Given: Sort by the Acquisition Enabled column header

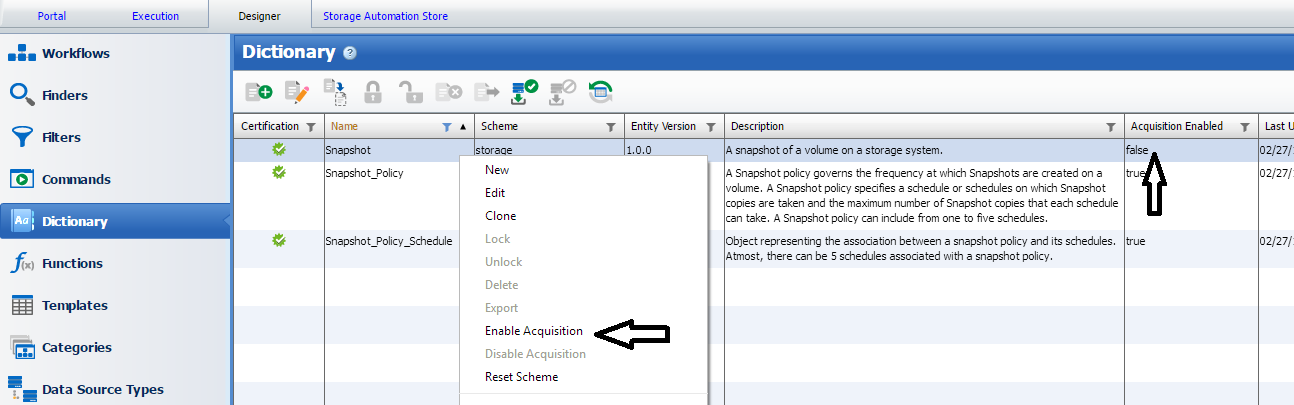Looking at the screenshot, I should [1176, 127].
